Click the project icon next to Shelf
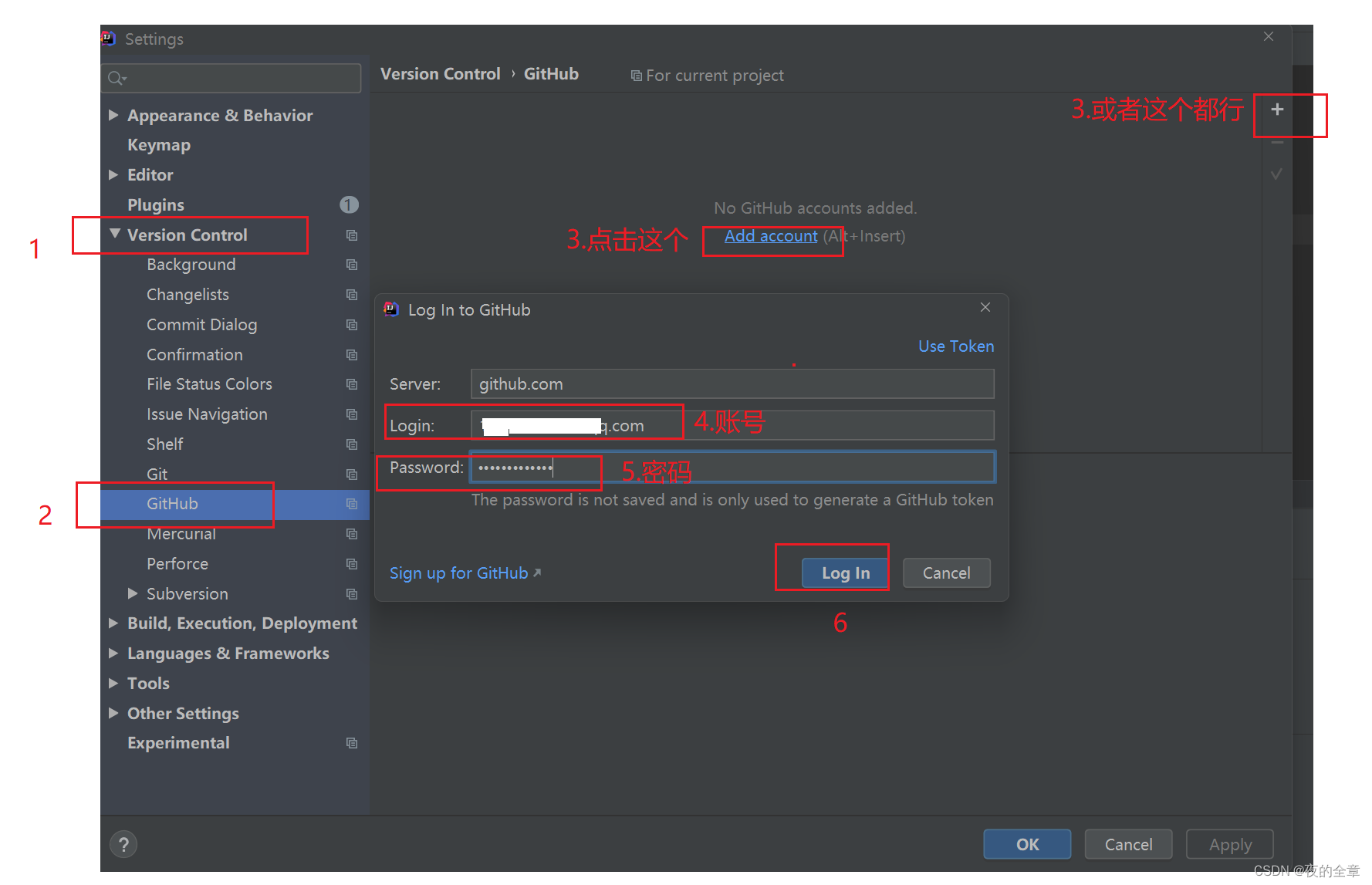The width and height of the screenshot is (1372, 885). pos(352,444)
